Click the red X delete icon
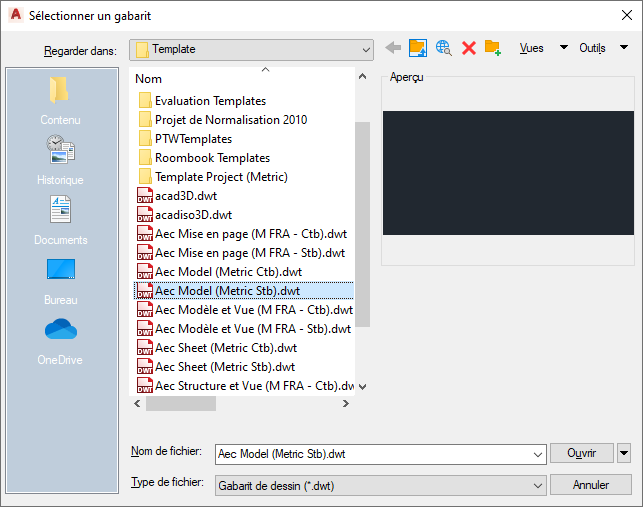643x507 pixels. pyautogui.click(x=469, y=48)
